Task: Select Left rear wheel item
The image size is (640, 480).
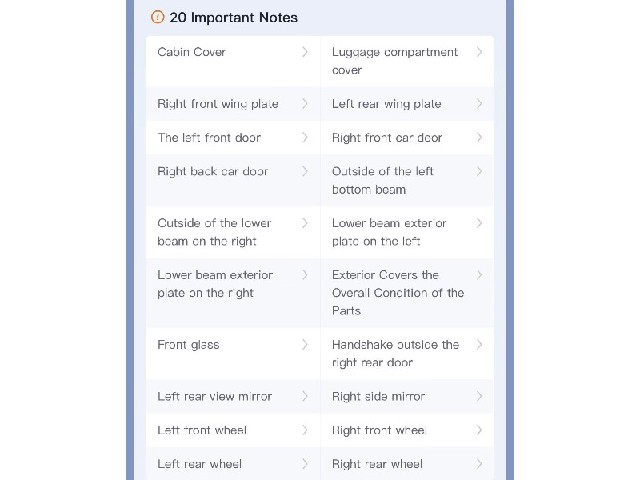Action: [233, 464]
